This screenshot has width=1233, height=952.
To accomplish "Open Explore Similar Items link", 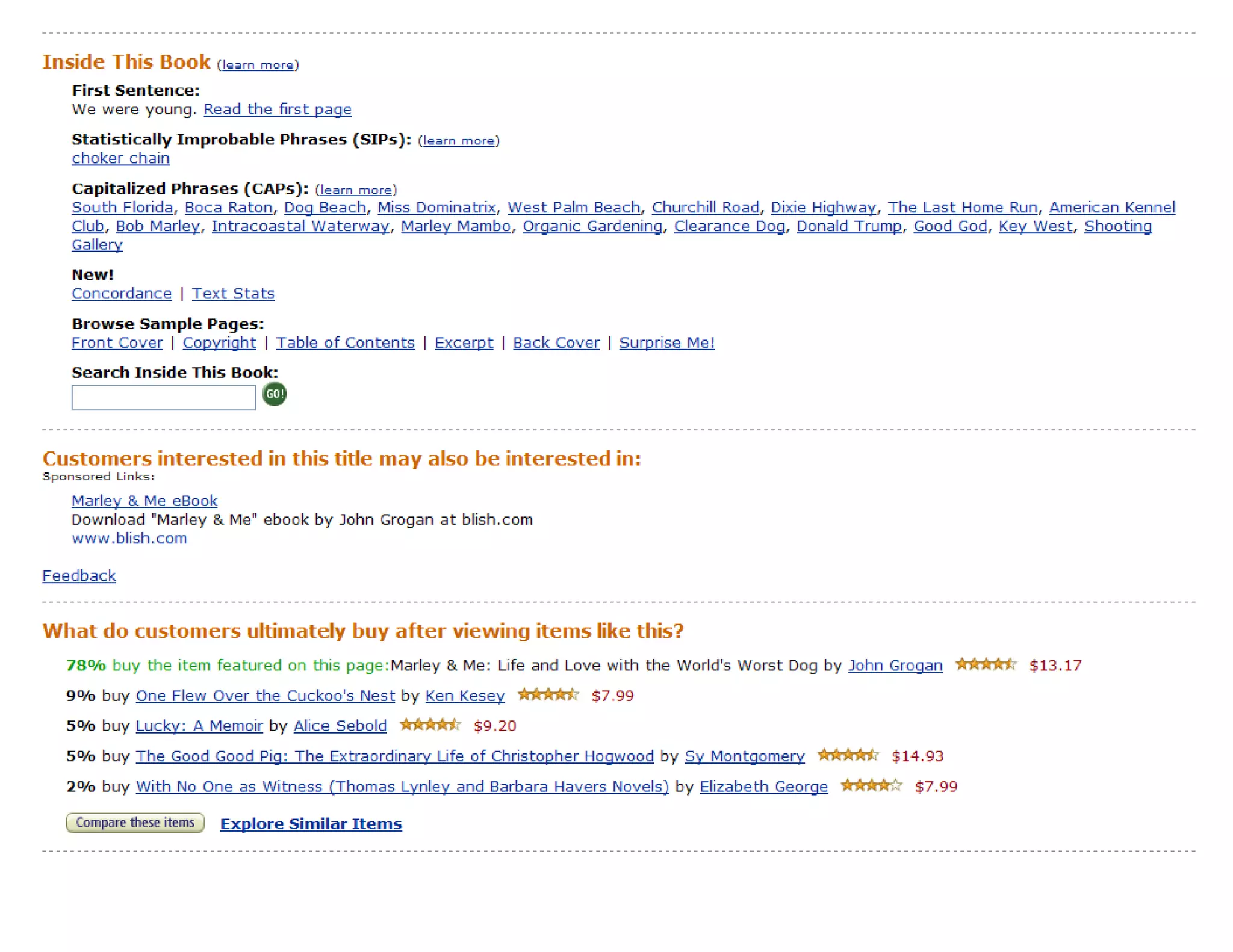I will pyautogui.click(x=311, y=824).
